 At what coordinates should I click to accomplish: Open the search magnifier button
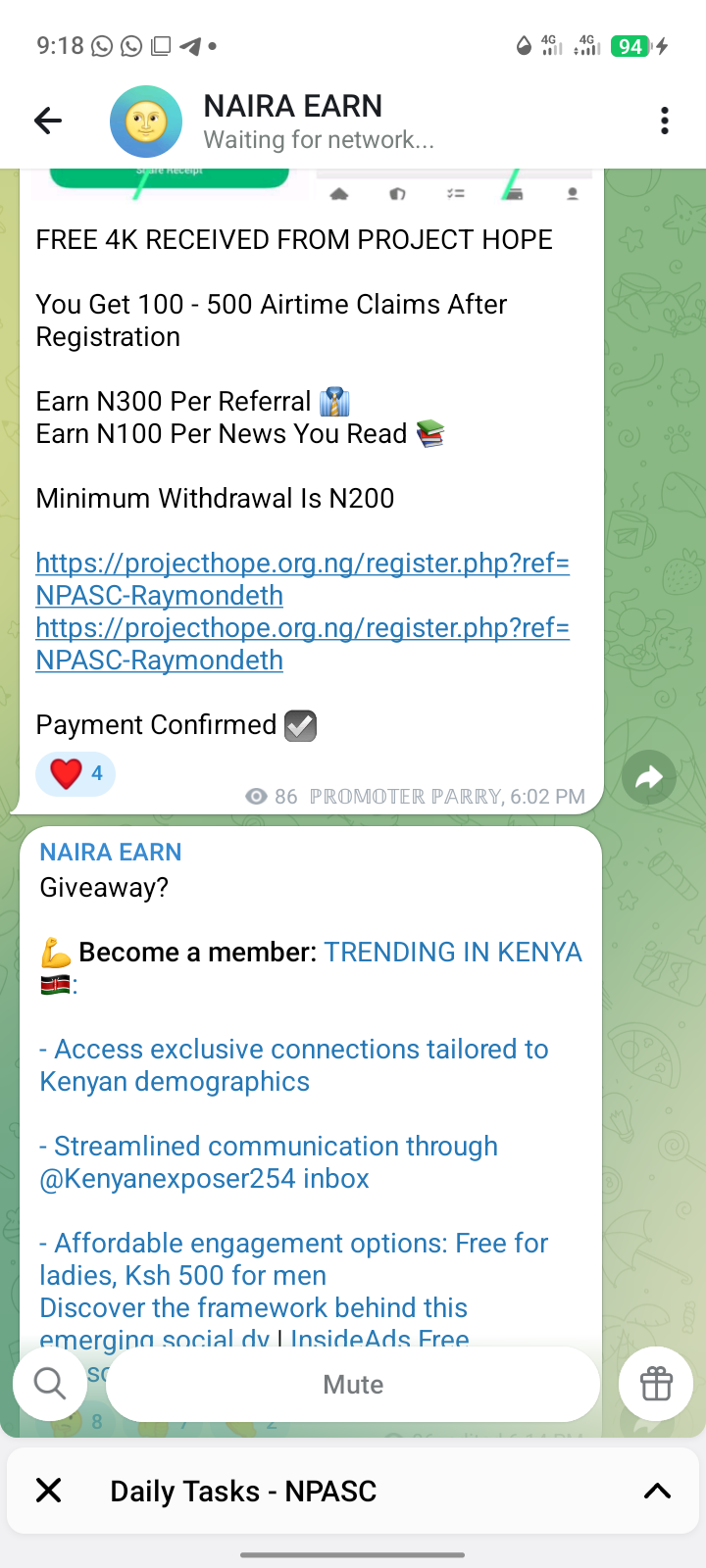click(50, 1384)
